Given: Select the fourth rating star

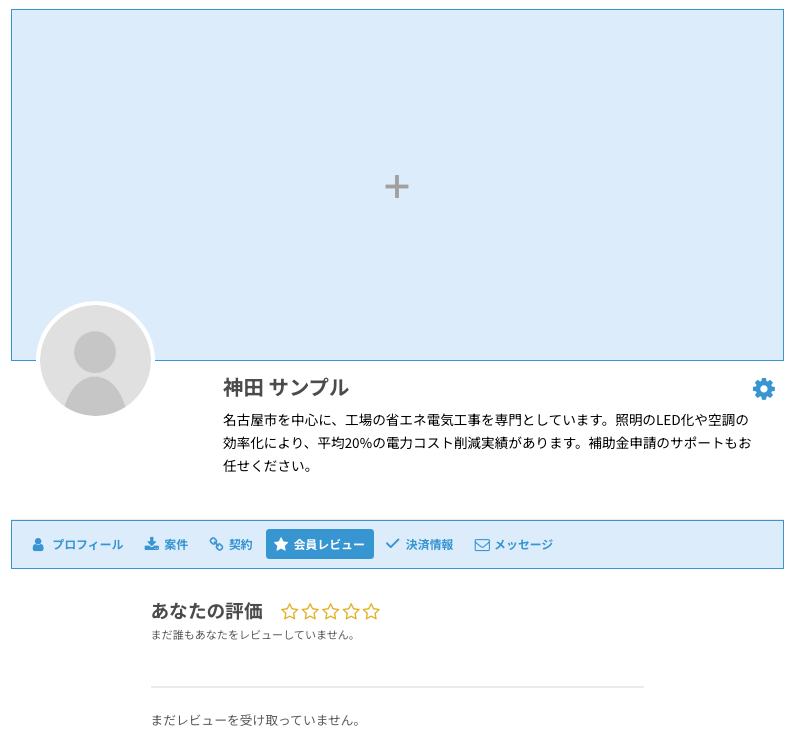Looking at the screenshot, I should click(351, 611).
